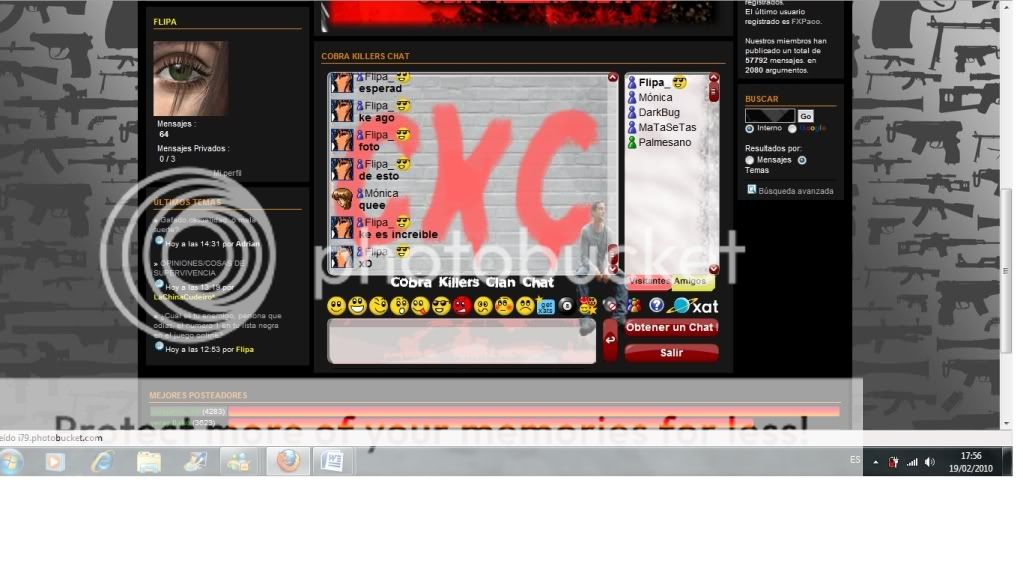This screenshot has width=1023, height=575.
Task: Open the Flipa poster link at 12:53
Action: click(245, 349)
